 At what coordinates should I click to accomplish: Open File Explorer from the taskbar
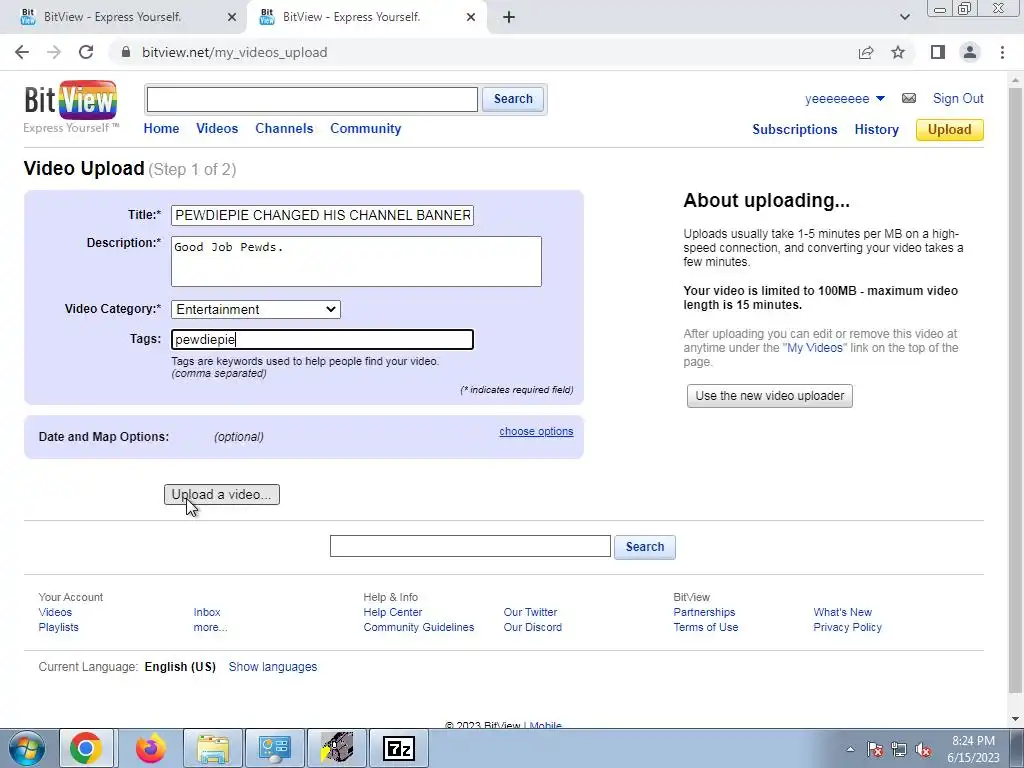[213, 748]
